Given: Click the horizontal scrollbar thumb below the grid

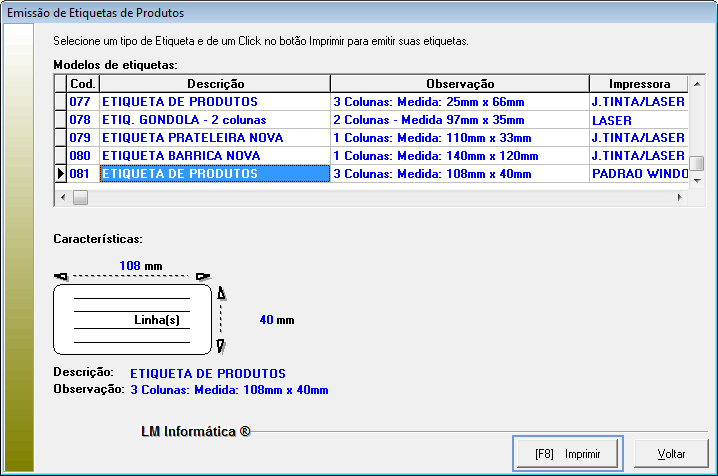Looking at the screenshot, I should (80, 198).
